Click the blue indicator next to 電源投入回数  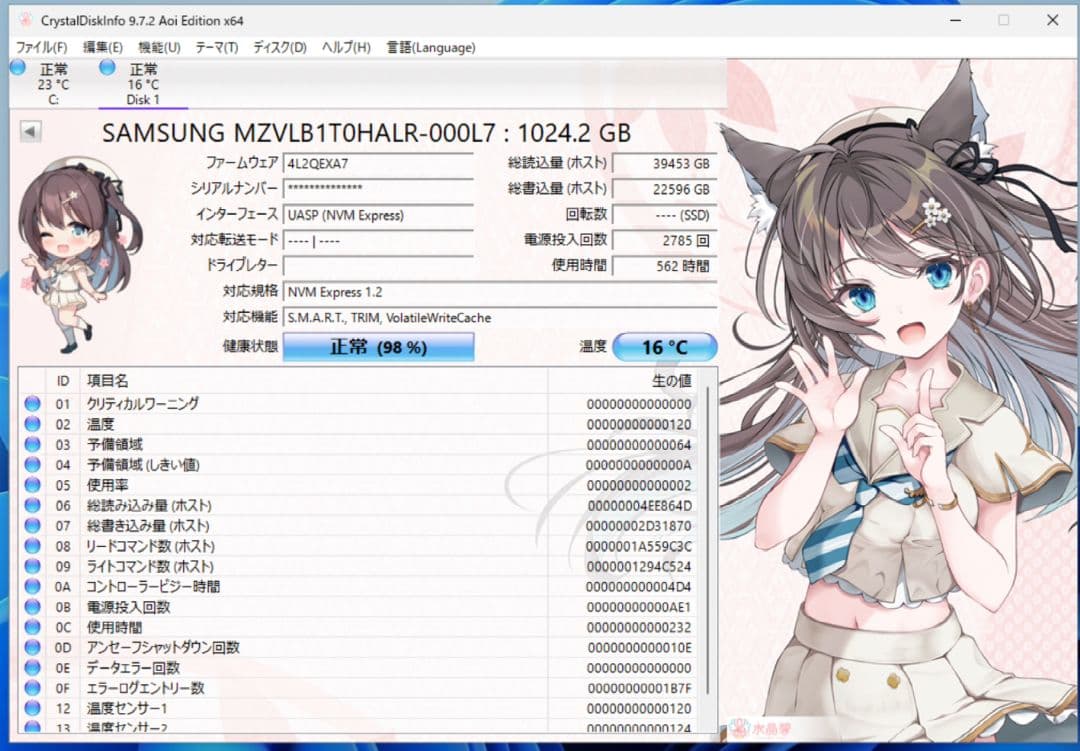[x=31, y=607]
